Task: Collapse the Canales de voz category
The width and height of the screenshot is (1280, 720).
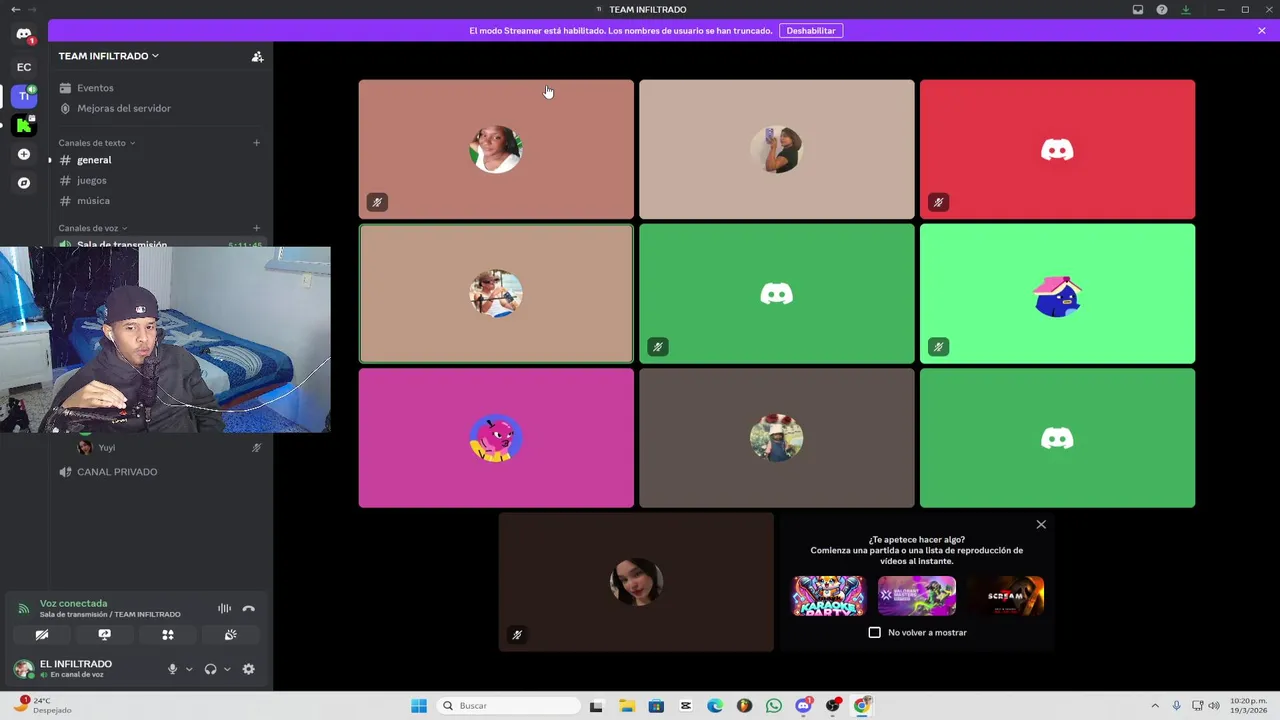Action: [x=93, y=228]
